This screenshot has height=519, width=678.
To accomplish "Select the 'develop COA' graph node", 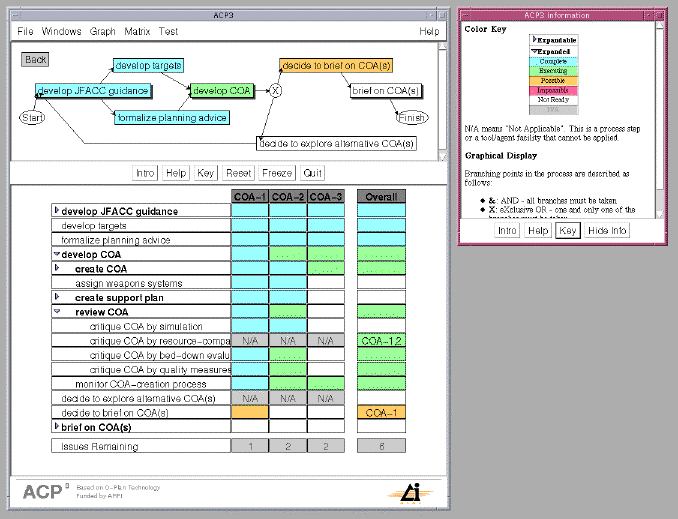I will [x=222, y=91].
